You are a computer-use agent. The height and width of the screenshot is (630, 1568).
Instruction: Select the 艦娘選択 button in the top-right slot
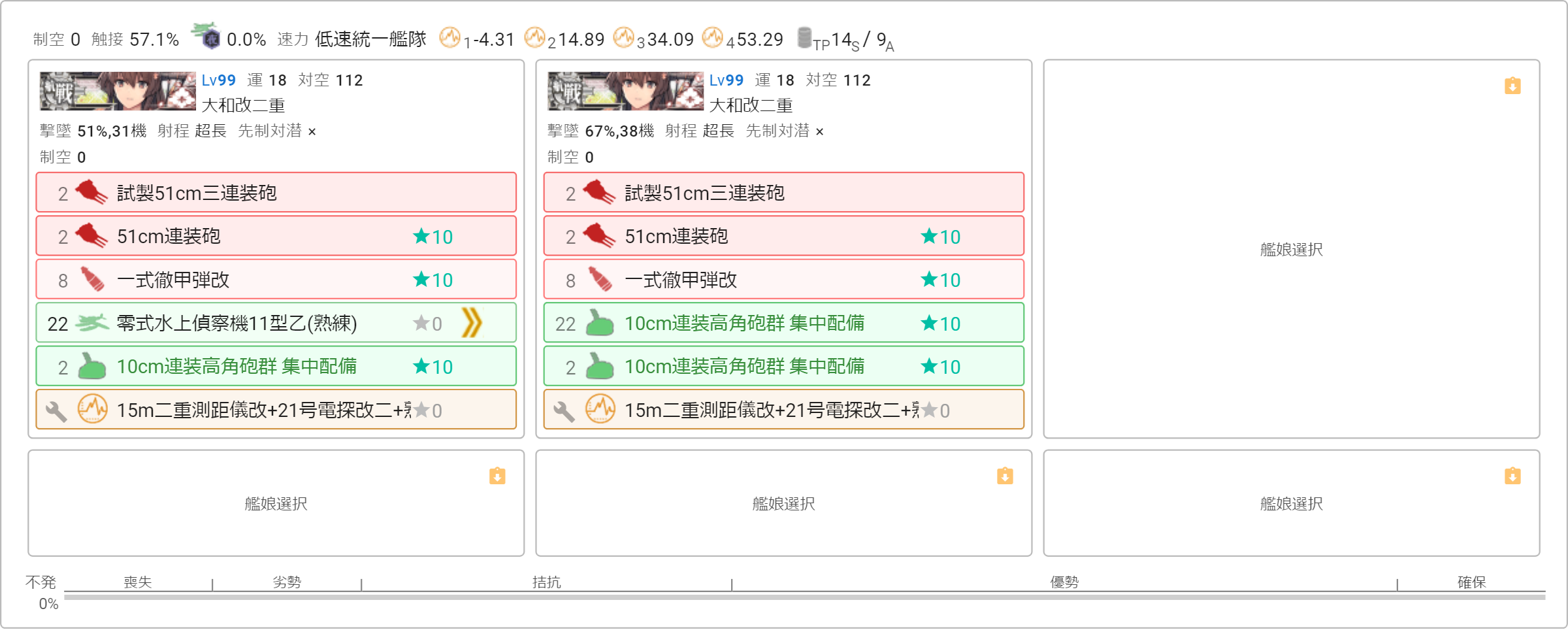1291,250
